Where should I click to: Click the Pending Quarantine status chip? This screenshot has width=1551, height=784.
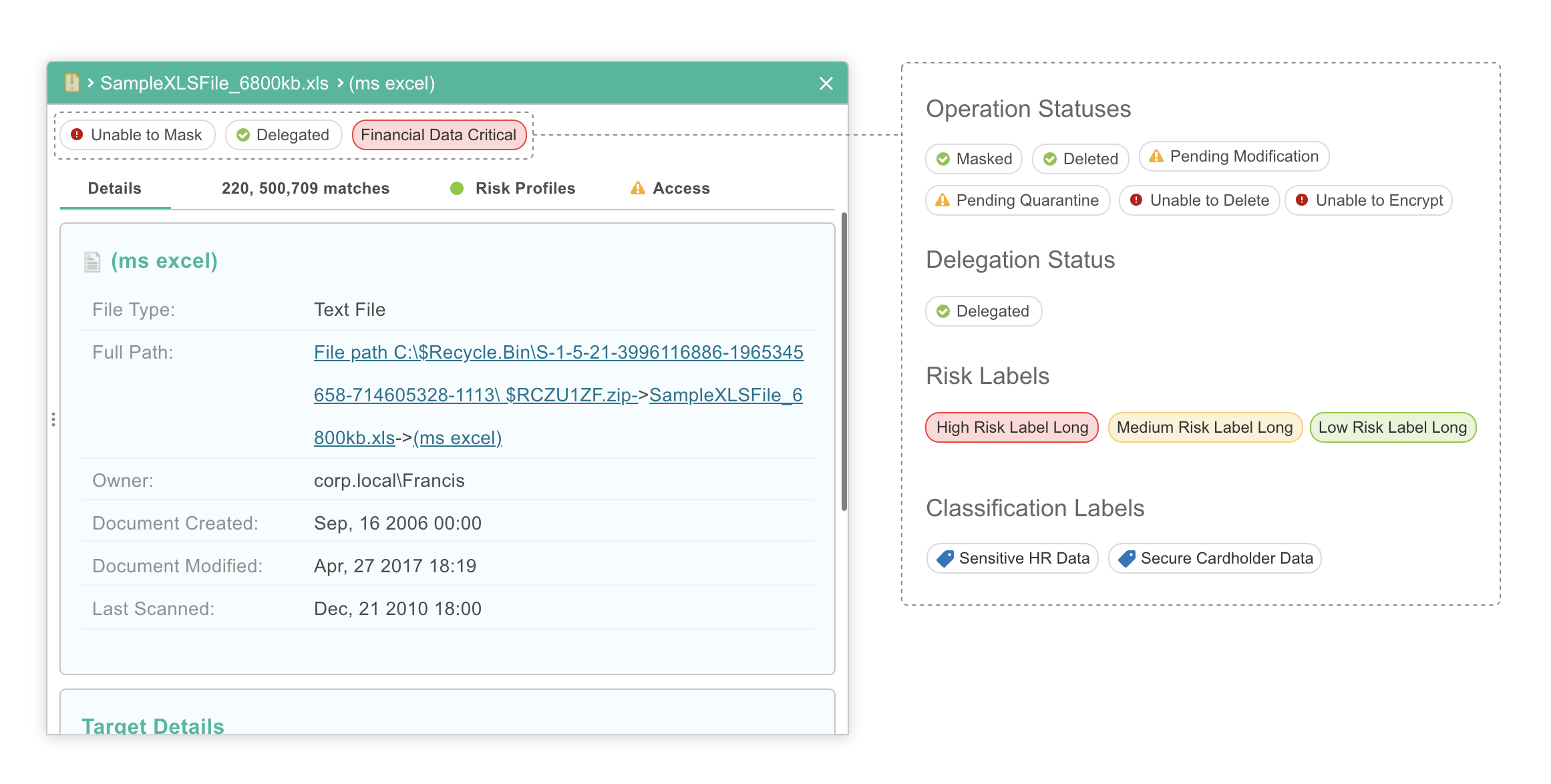(x=1018, y=200)
